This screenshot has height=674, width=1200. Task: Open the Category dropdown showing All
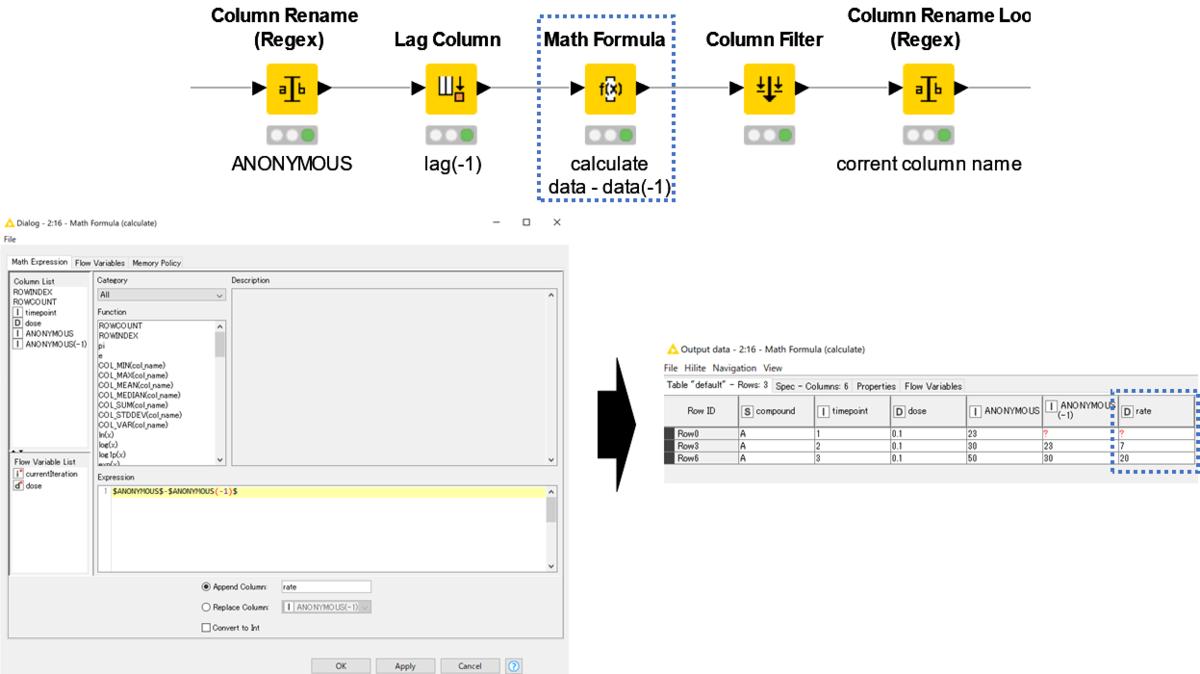coord(161,295)
